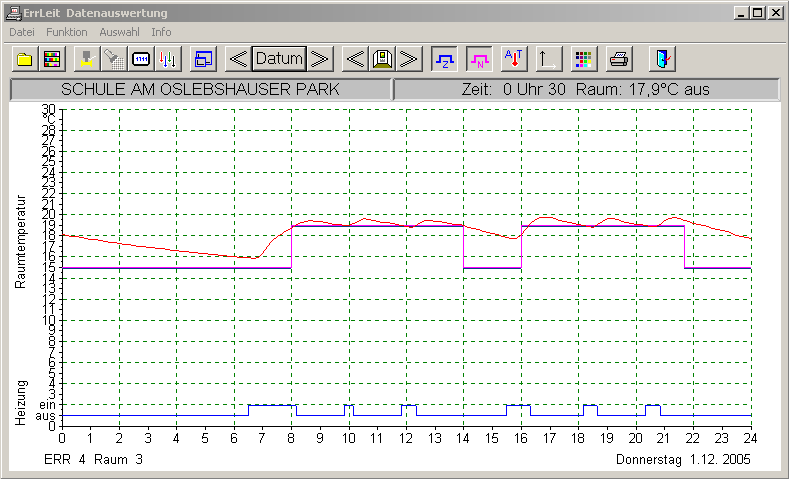The width and height of the screenshot is (789, 479).
Task: Click the colored table overview icon
Action: tap(53, 58)
